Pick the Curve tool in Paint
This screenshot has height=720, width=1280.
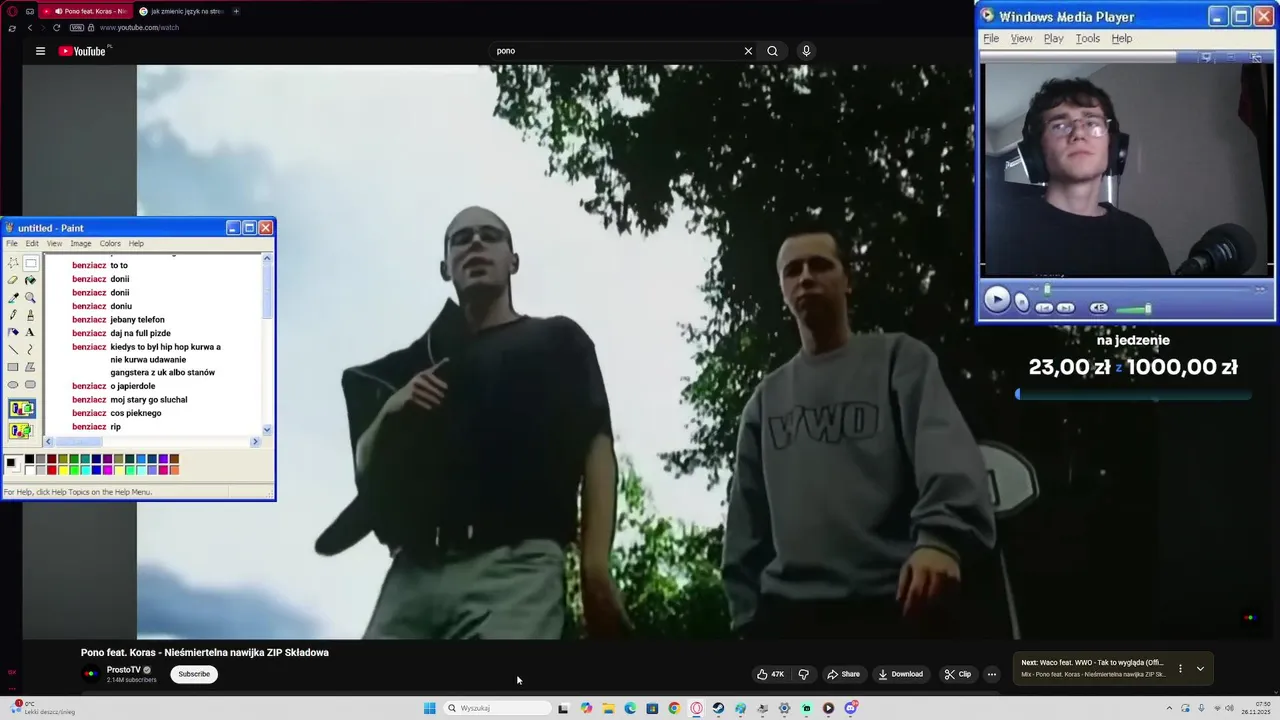(x=30, y=349)
